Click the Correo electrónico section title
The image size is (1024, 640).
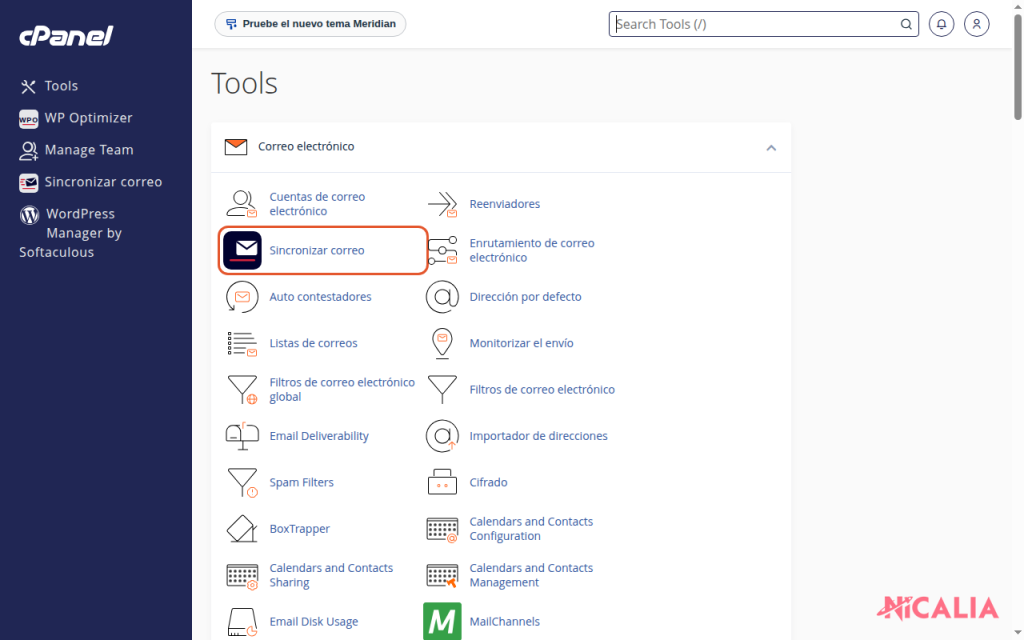point(306,146)
